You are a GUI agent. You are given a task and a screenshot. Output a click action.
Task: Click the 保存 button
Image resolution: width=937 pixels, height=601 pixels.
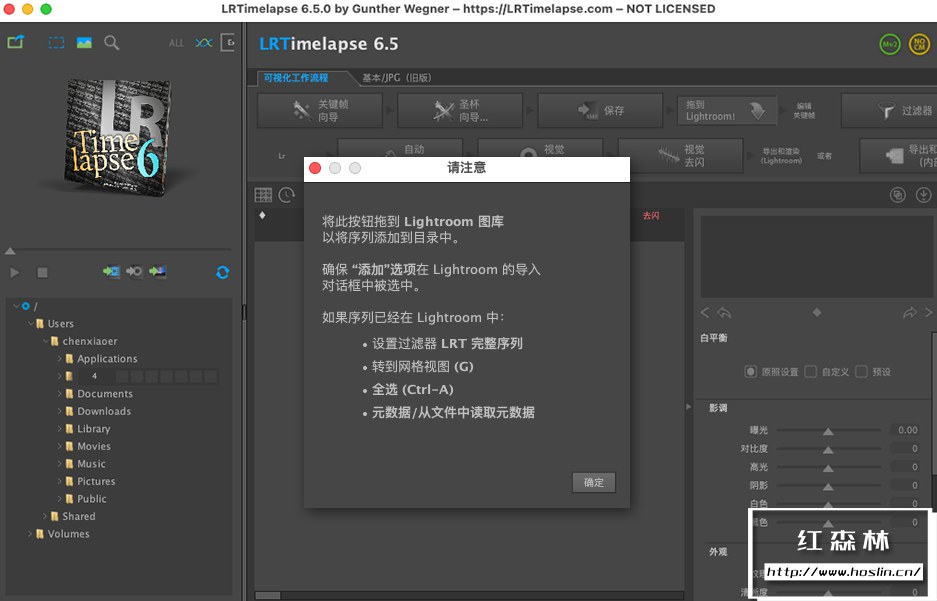point(601,111)
